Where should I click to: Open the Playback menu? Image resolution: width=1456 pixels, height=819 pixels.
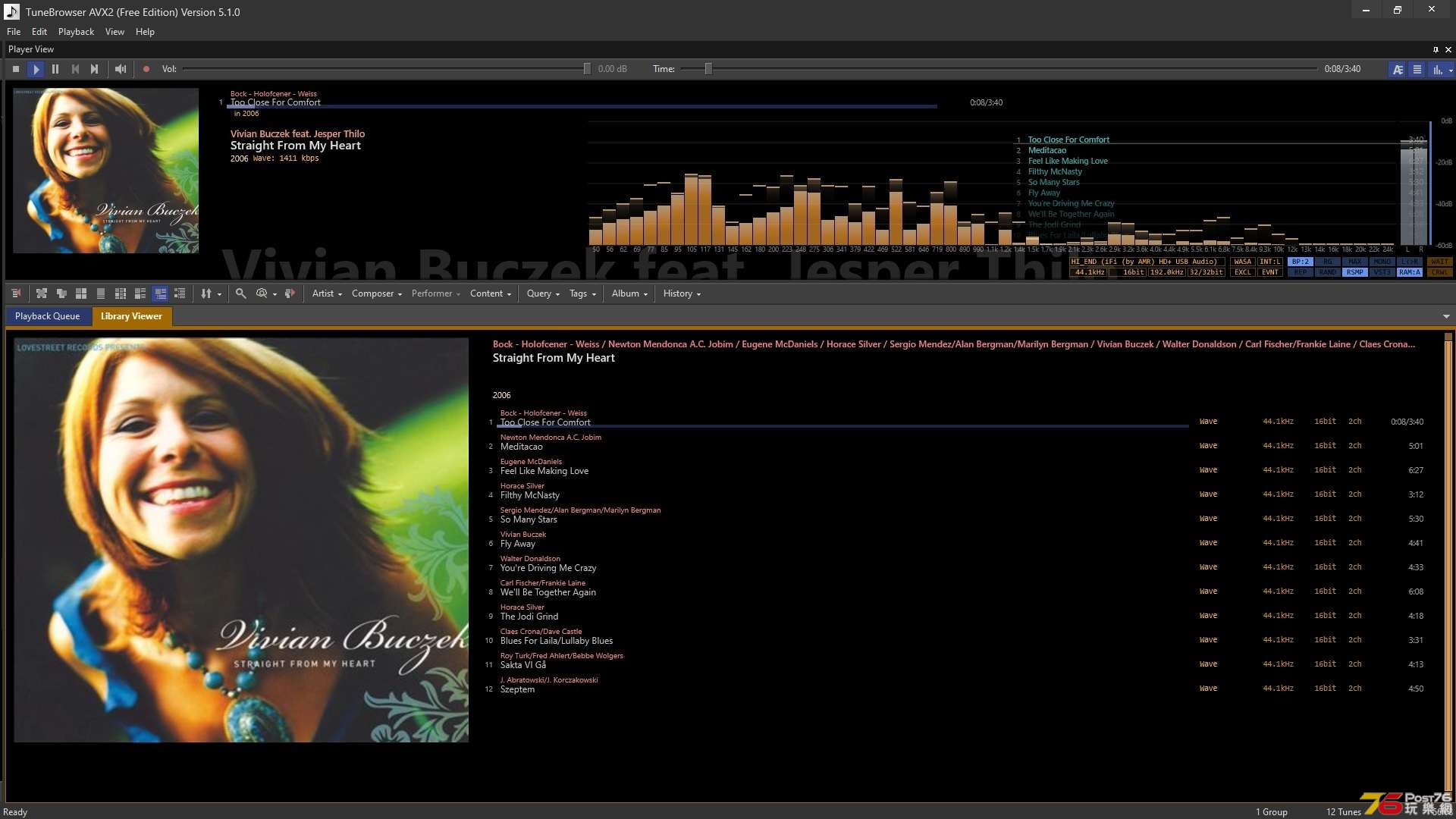pyautogui.click(x=76, y=32)
